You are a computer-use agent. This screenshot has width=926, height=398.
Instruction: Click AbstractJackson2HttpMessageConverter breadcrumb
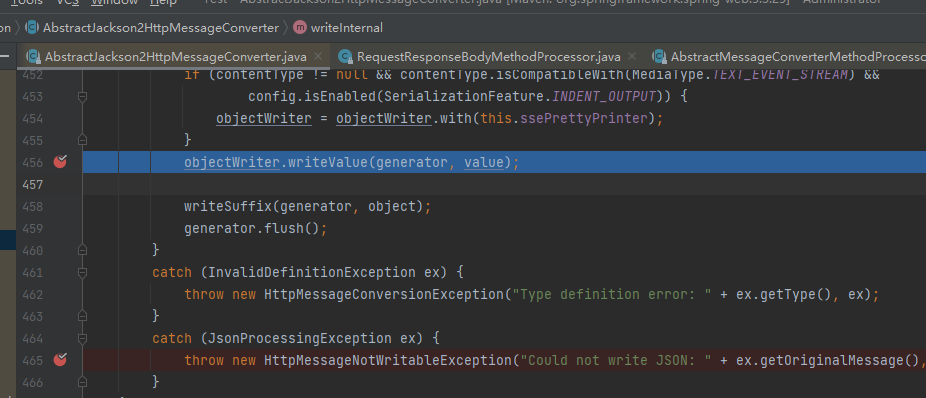[161, 28]
